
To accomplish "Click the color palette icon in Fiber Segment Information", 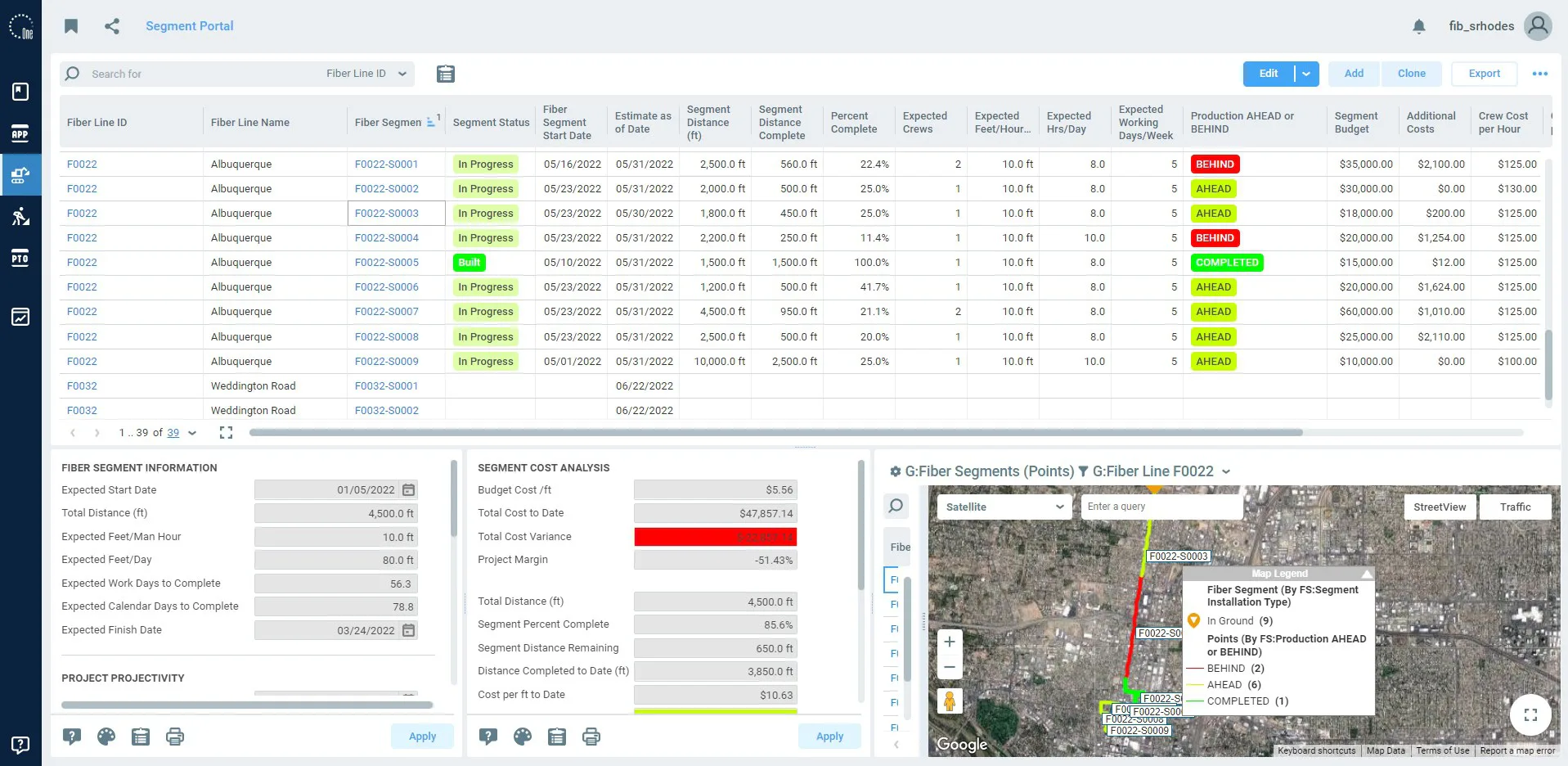I will [x=106, y=737].
